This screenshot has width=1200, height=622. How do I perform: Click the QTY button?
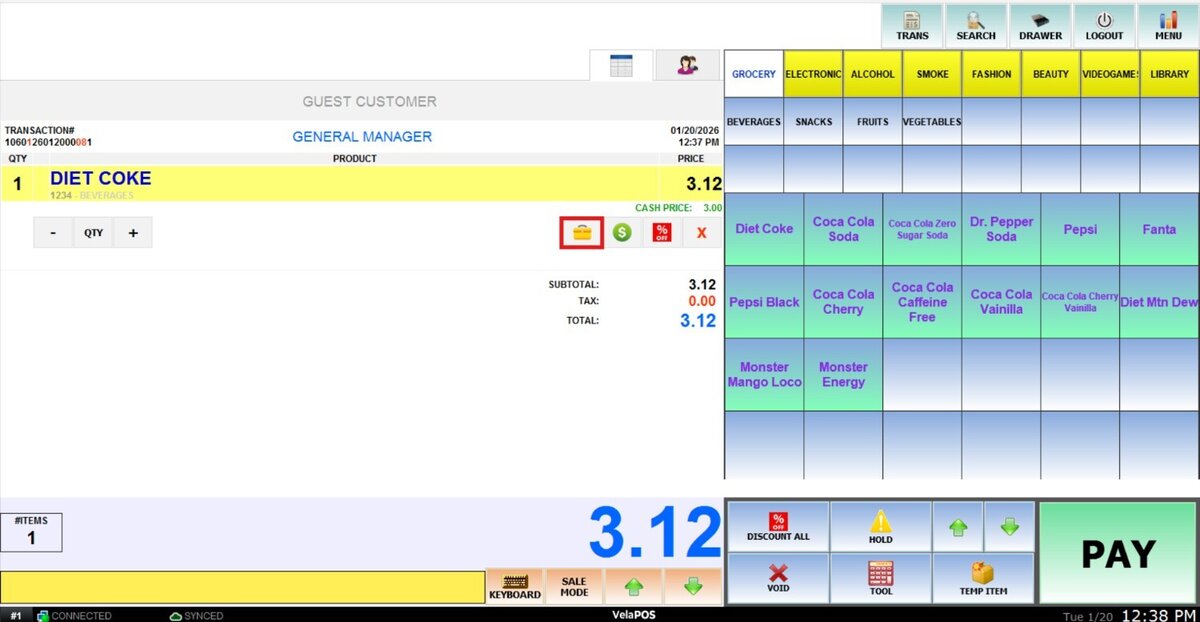tap(93, 232)
